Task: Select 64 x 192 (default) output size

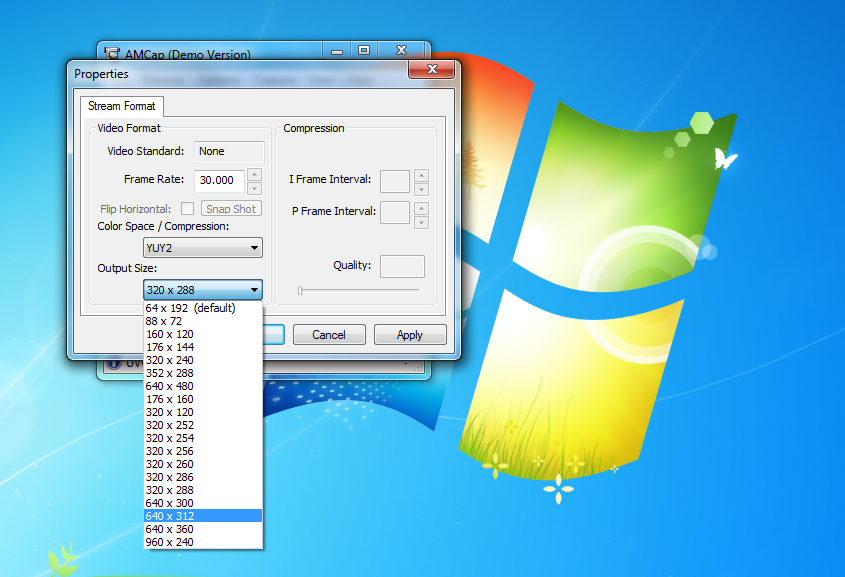Action: [203, 308]
